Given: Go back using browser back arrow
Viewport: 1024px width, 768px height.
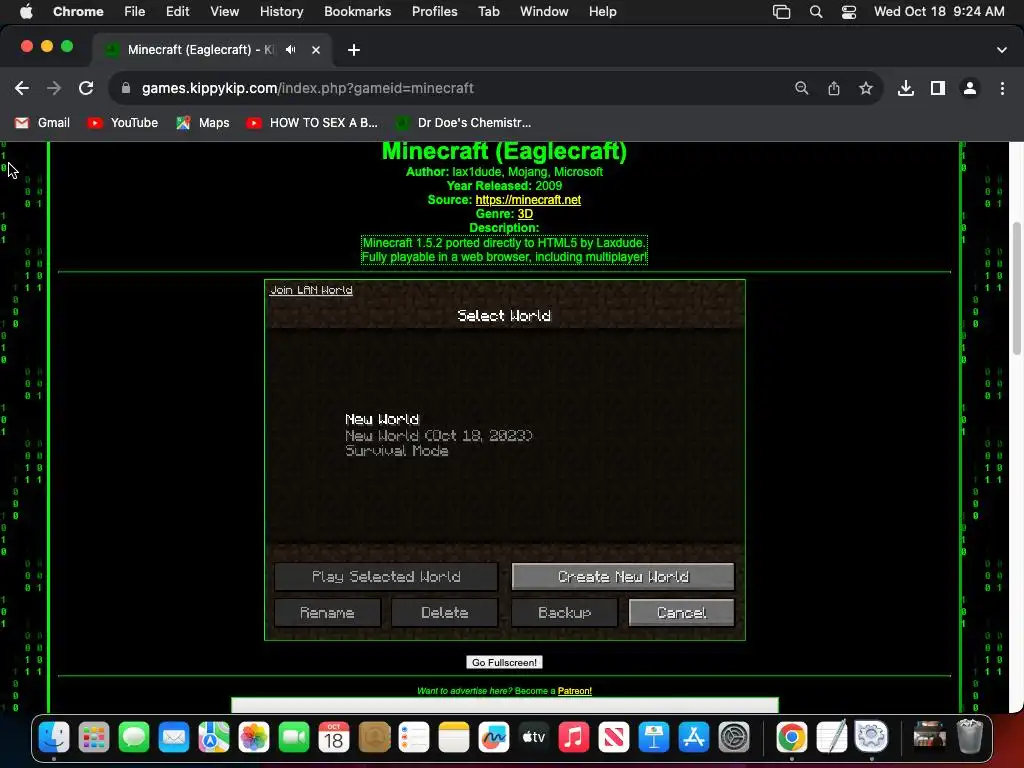Looking at the screenshot, I should [x=22, y=88].
